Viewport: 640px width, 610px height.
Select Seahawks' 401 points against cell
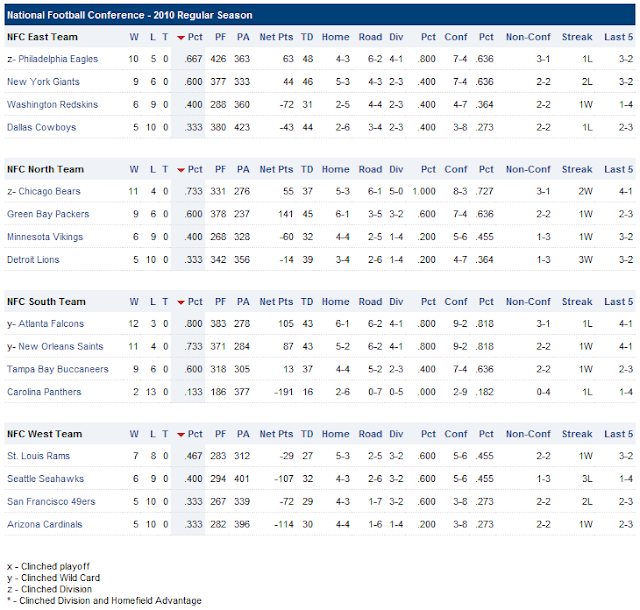(x=242, y=479)
